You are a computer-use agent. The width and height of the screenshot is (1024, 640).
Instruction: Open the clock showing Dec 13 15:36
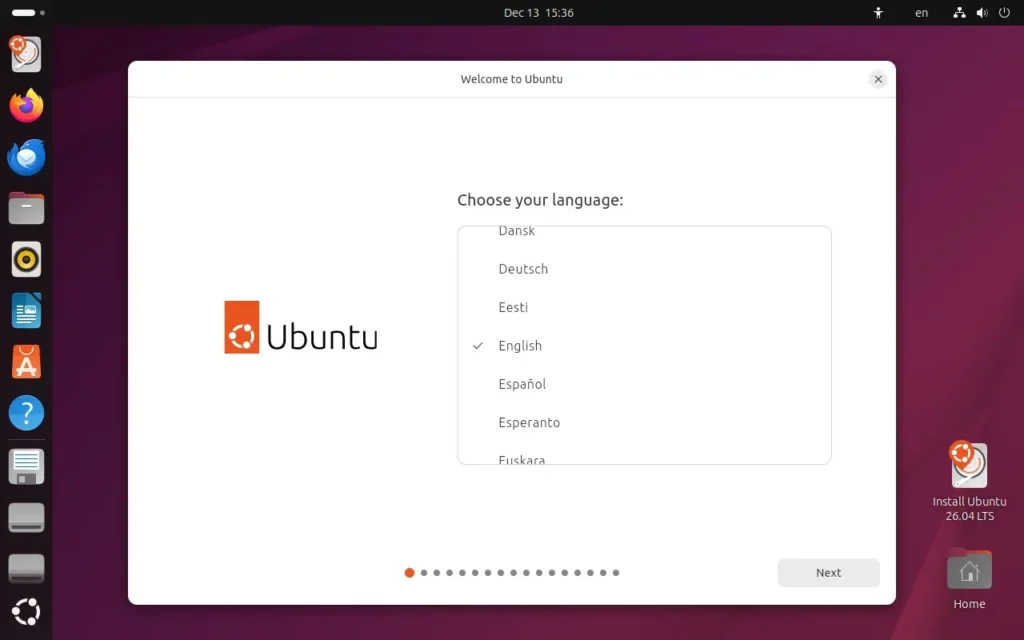point(538,12)
